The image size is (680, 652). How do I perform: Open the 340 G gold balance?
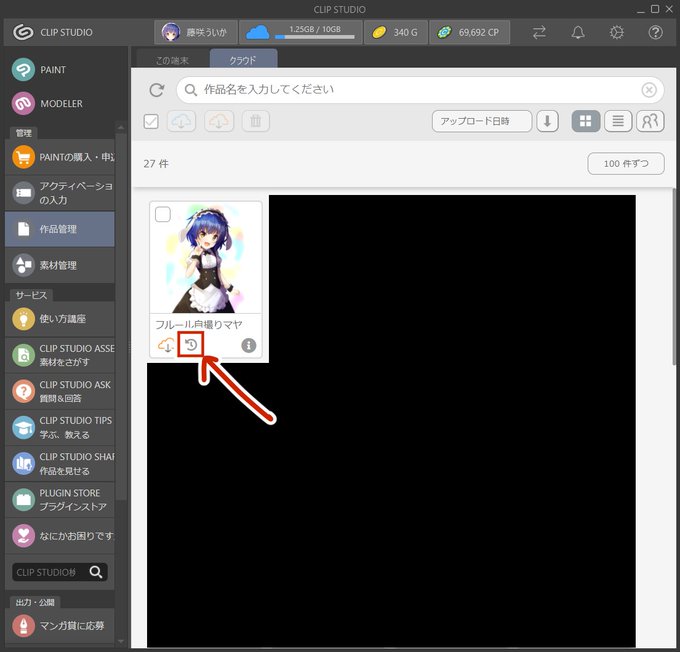pyautogui.click(x=396, y=32)
